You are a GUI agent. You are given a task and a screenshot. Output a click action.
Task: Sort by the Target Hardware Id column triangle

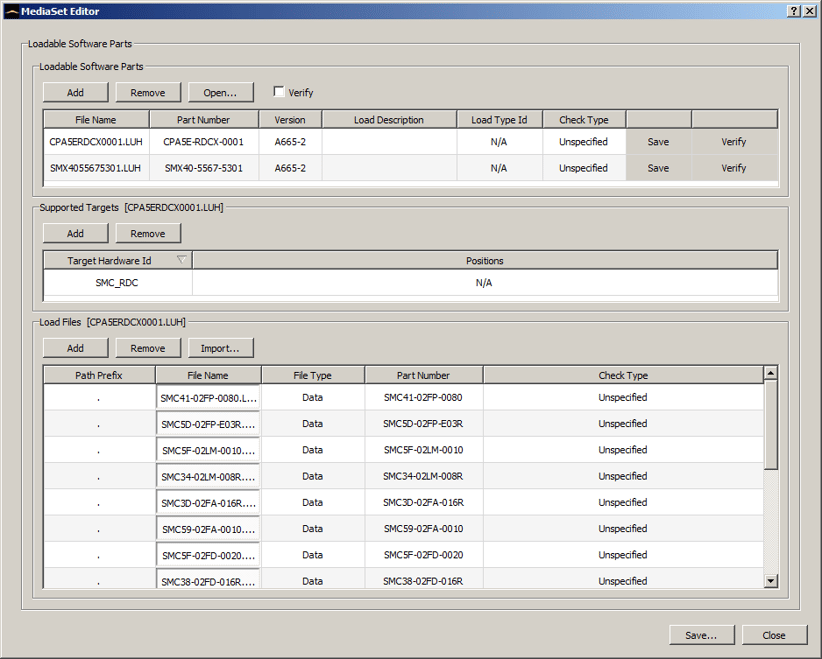pos(180,259)
